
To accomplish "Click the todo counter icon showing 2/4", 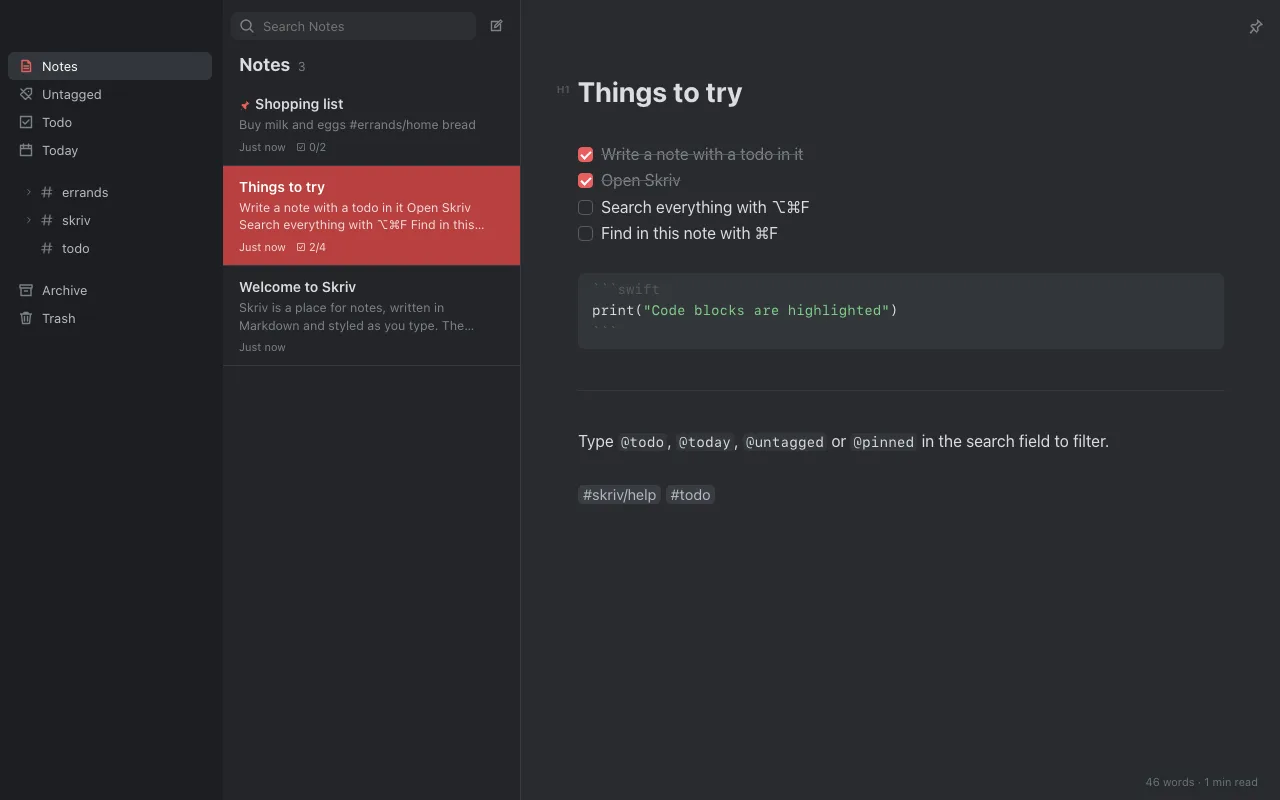I will point(301,247).
